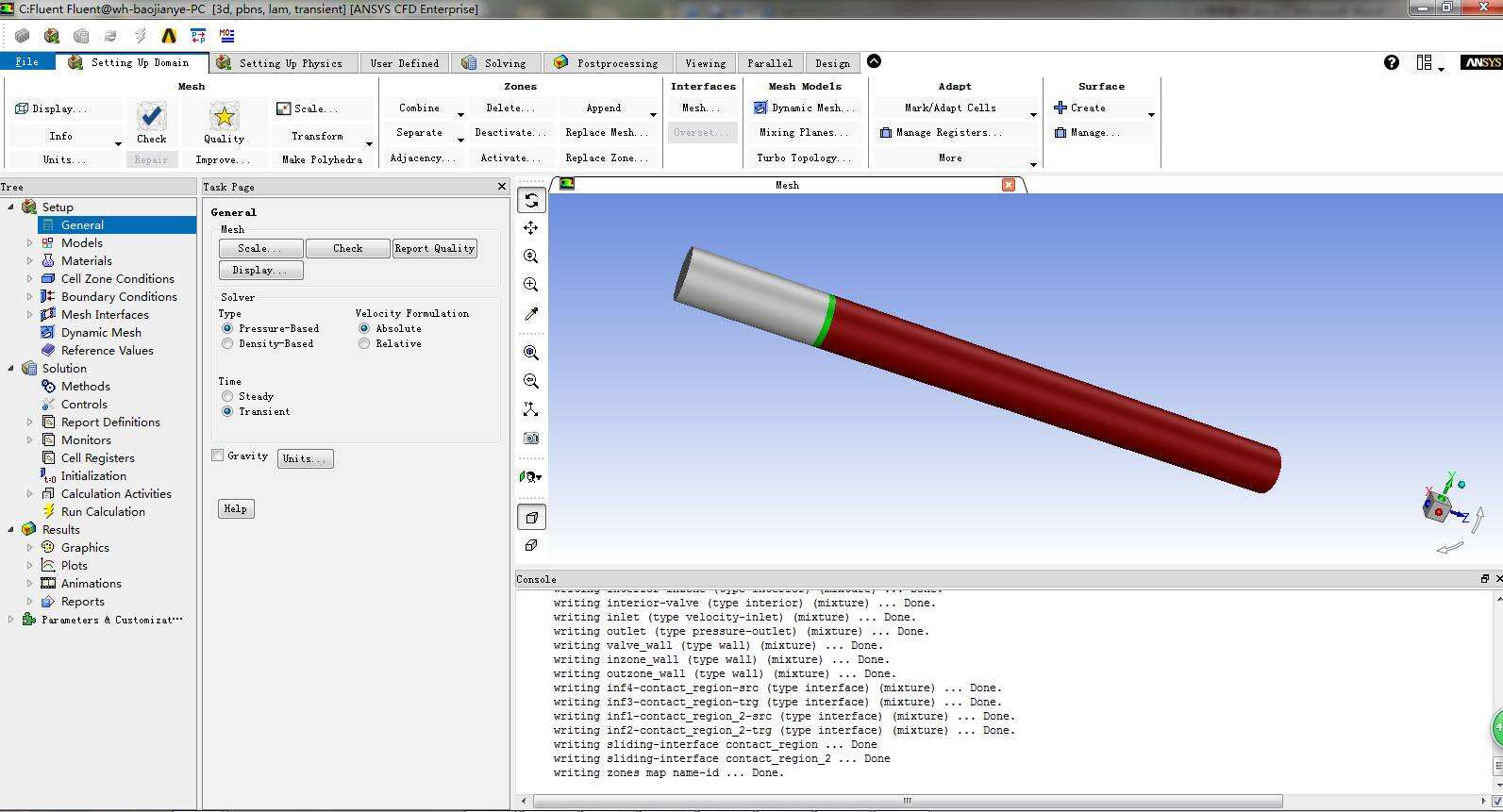Select the Pan view tool
Screen dimensions: 1503x812
(x=531, y=228)
